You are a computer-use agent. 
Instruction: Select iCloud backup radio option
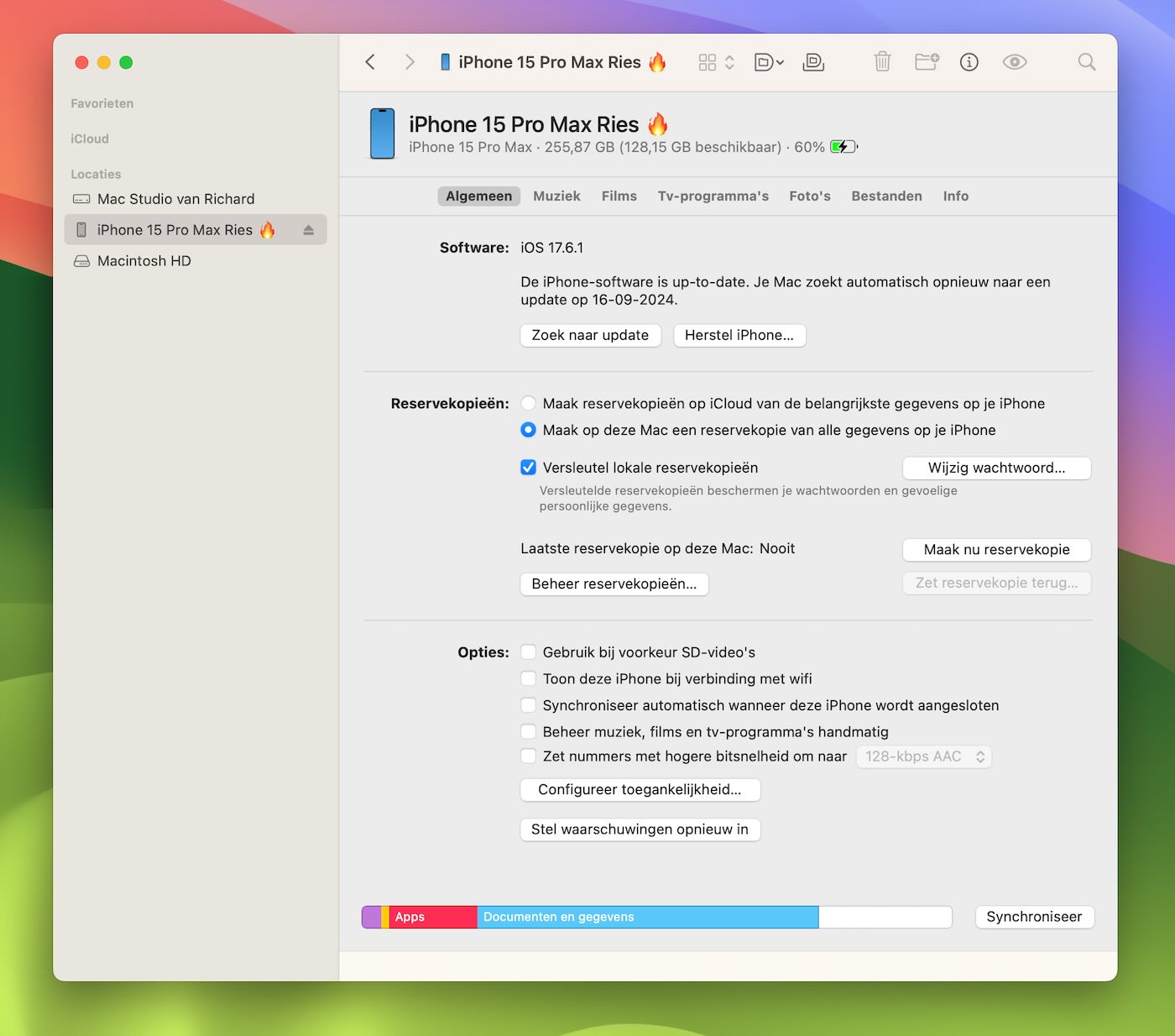pos(529,404)
